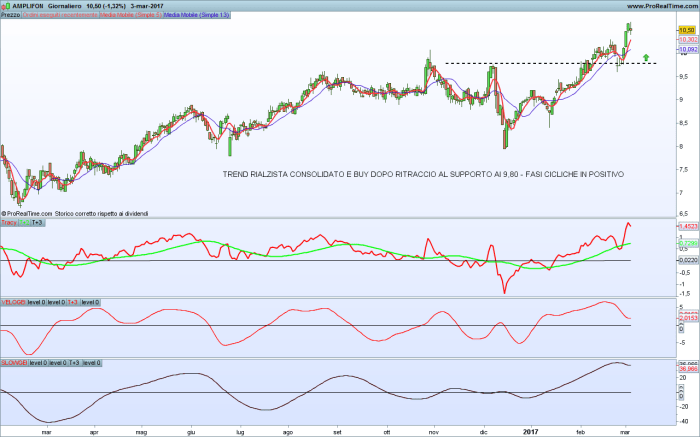This screenshot has width=700, height=437.
Task: Click the T+3 label in Tracy panel
Action: 37,222
